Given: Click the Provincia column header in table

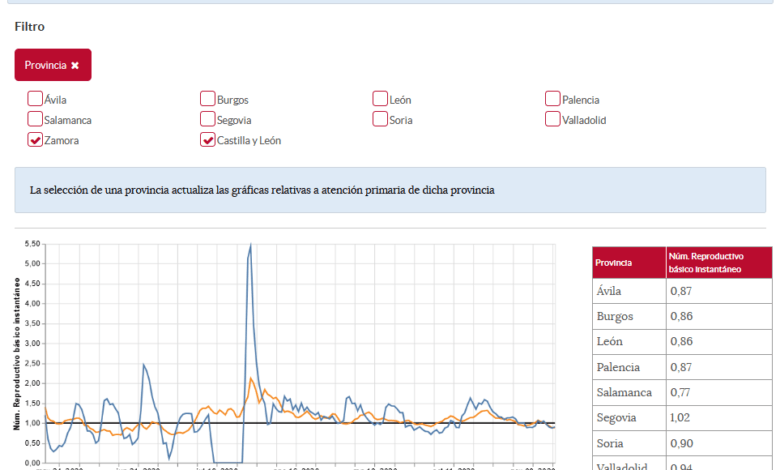Looking at the screenshot, I should click(x=629, y=263).
